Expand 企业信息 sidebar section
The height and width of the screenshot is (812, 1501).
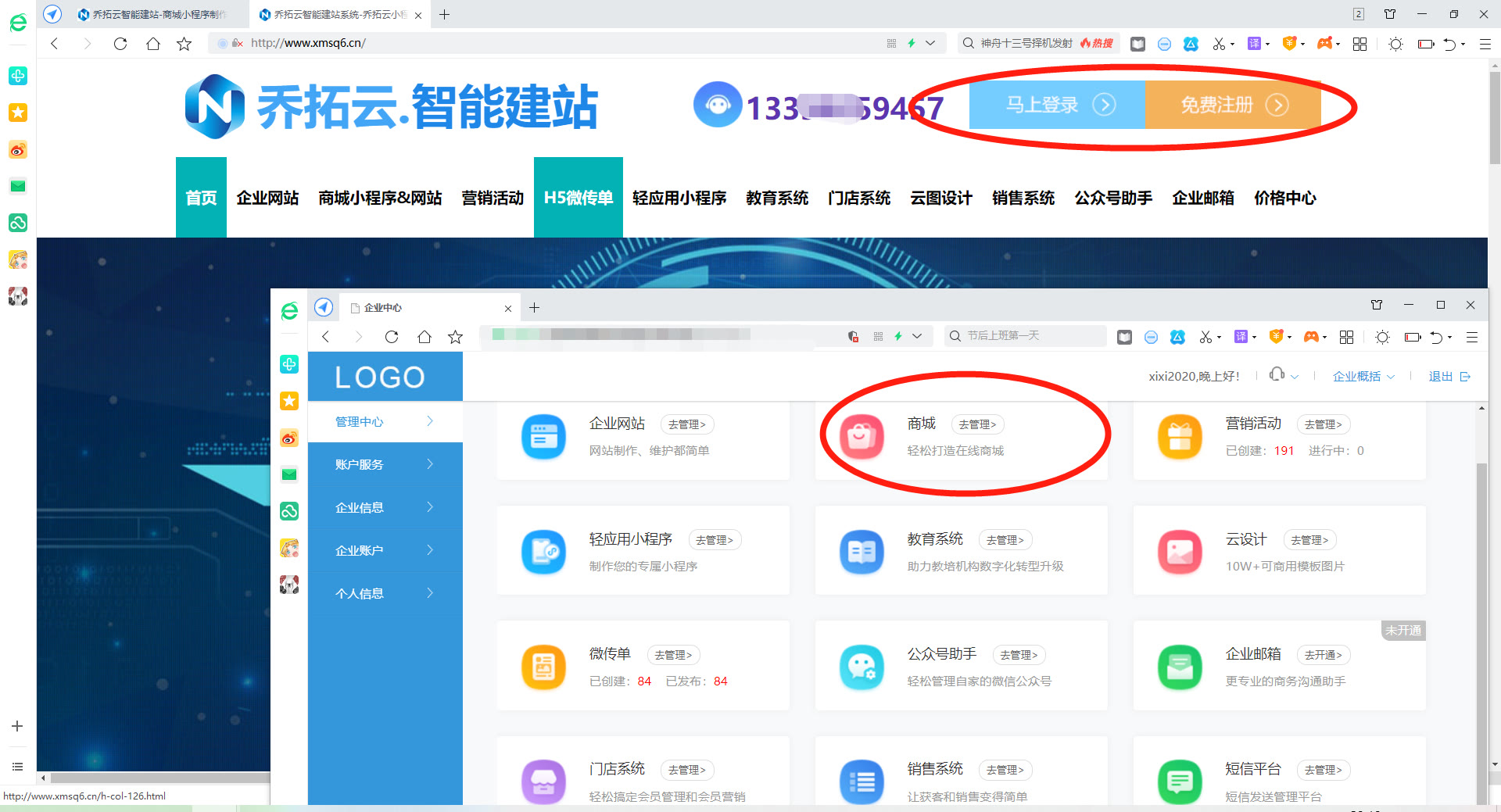[385, 507]
